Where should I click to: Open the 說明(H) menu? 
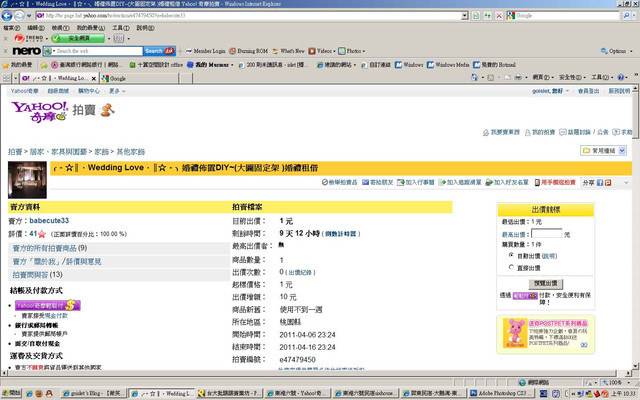[145, 28]
